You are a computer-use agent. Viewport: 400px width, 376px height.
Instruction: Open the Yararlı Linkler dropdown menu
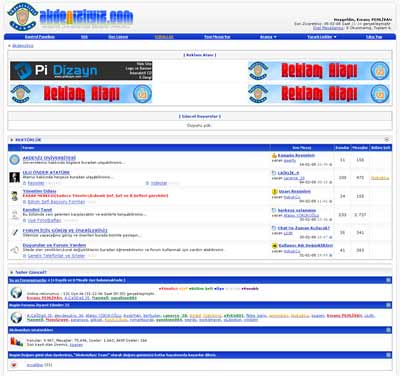tap(322, 37)
